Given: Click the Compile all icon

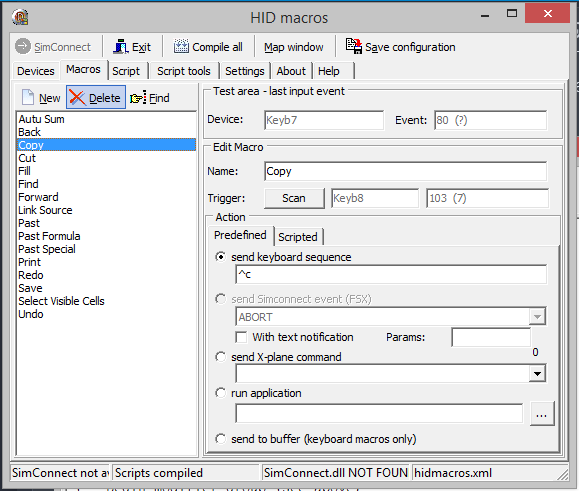Looking at the screenshot, I should pos(181,47).
